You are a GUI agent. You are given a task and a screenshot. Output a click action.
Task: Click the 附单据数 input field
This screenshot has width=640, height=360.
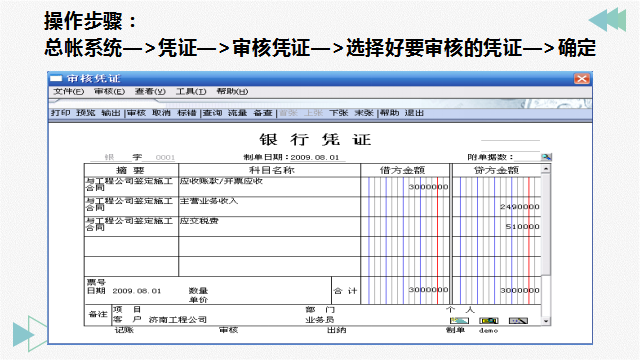(527, 157)
